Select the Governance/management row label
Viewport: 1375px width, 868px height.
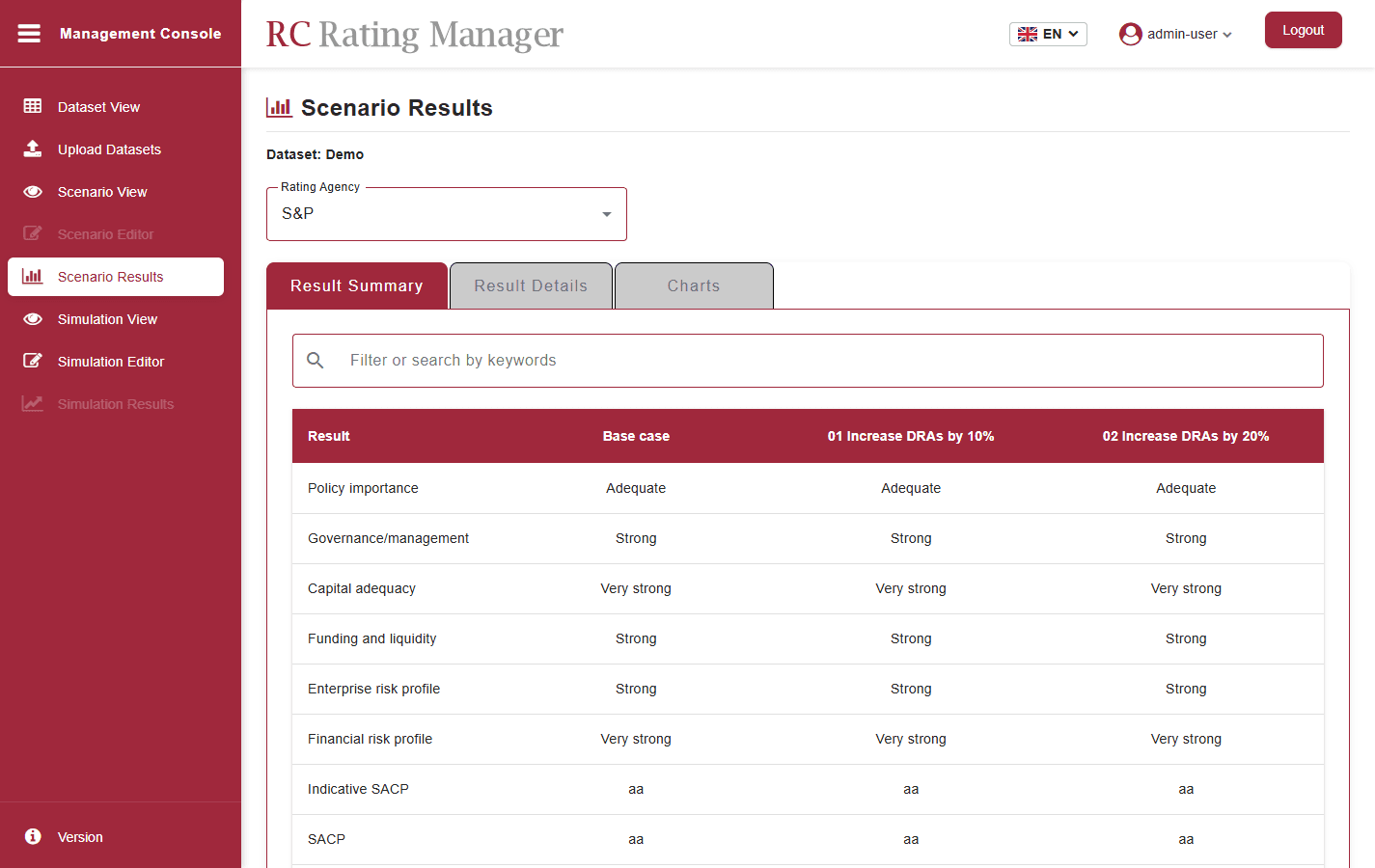pyautogui.click(x=388, y=538)
